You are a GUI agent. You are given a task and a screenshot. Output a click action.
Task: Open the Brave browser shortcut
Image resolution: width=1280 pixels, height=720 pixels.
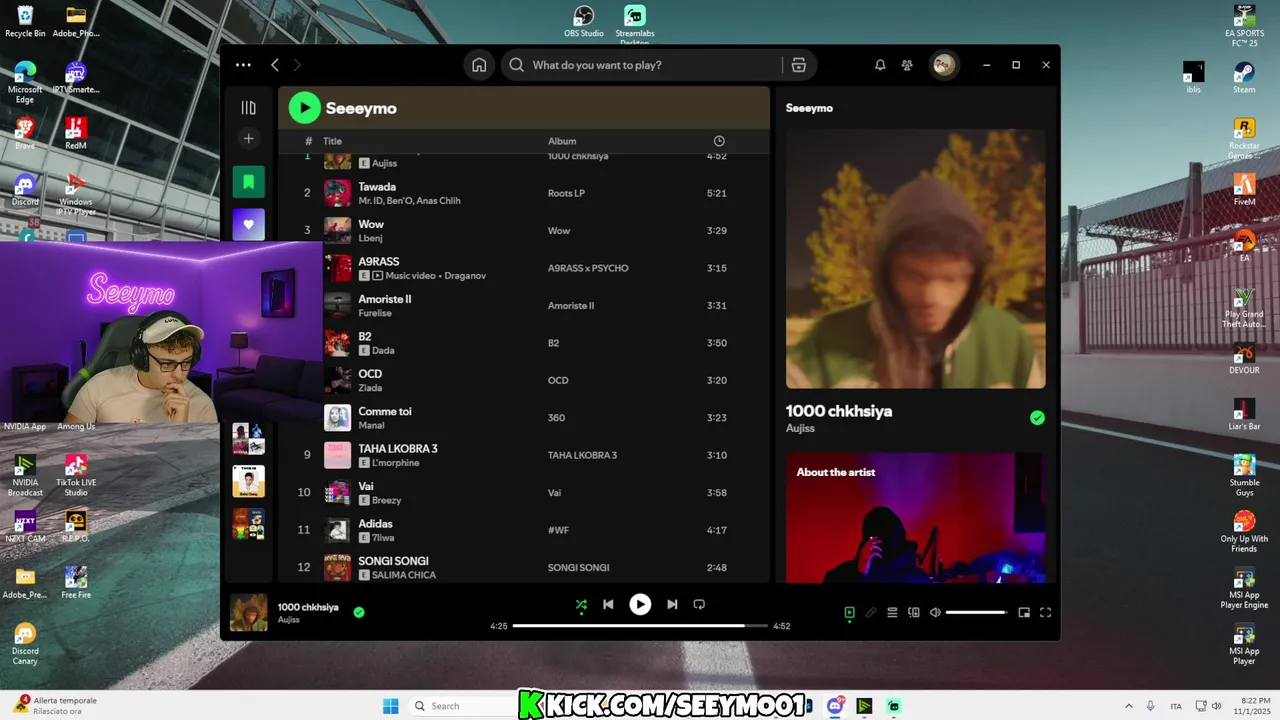click(x=25, y=133)
